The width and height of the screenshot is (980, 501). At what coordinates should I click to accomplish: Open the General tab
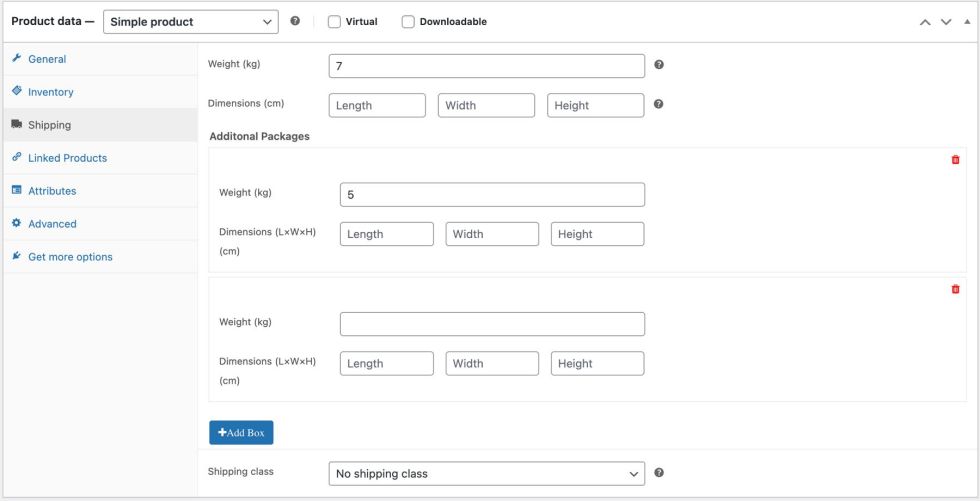[47, 59]
